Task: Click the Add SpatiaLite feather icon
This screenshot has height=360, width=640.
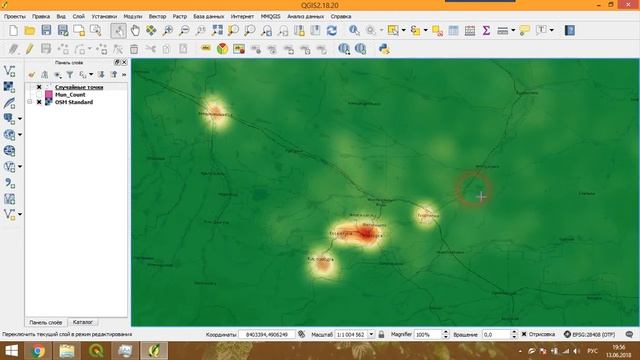Action: 9,103
